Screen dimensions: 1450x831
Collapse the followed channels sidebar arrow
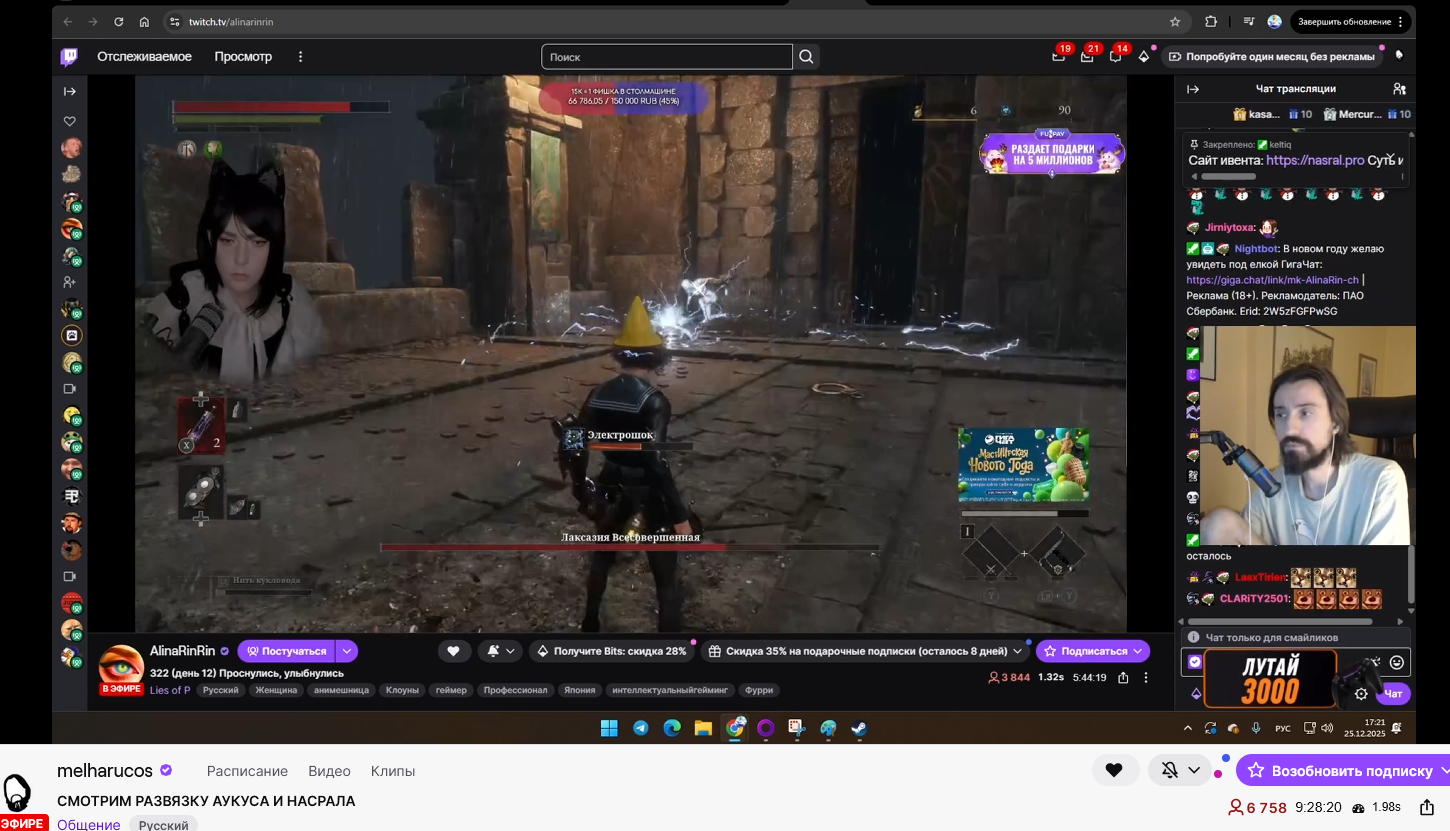point(70,91)
